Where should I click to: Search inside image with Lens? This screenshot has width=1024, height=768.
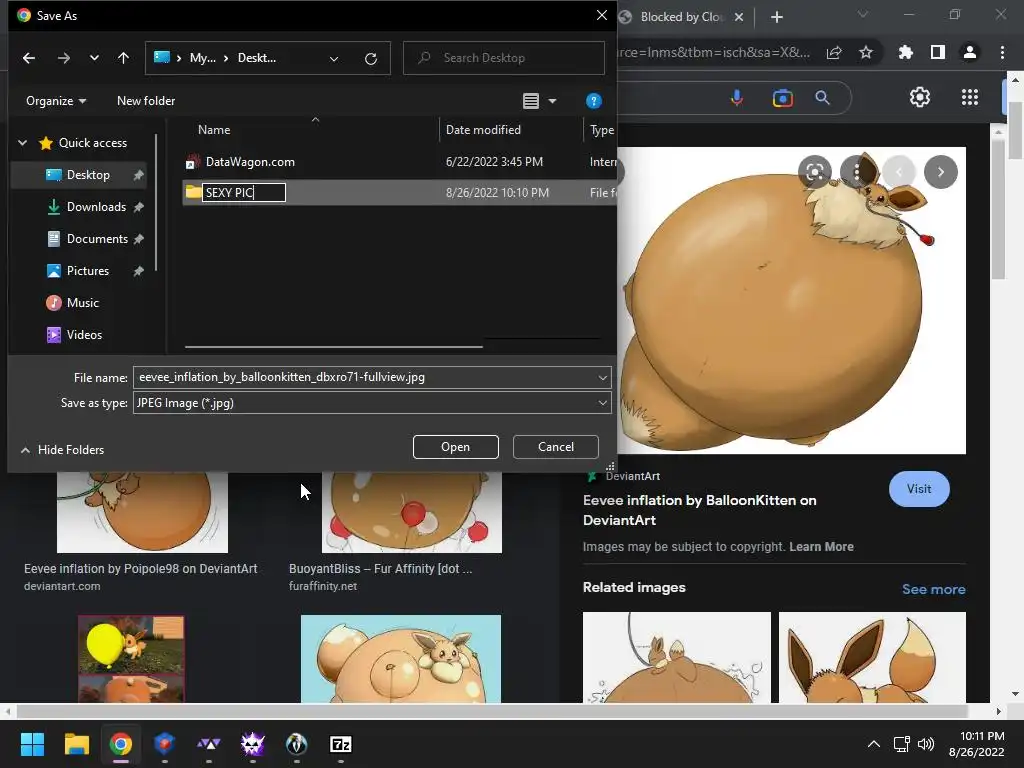(x=814, y=172)
